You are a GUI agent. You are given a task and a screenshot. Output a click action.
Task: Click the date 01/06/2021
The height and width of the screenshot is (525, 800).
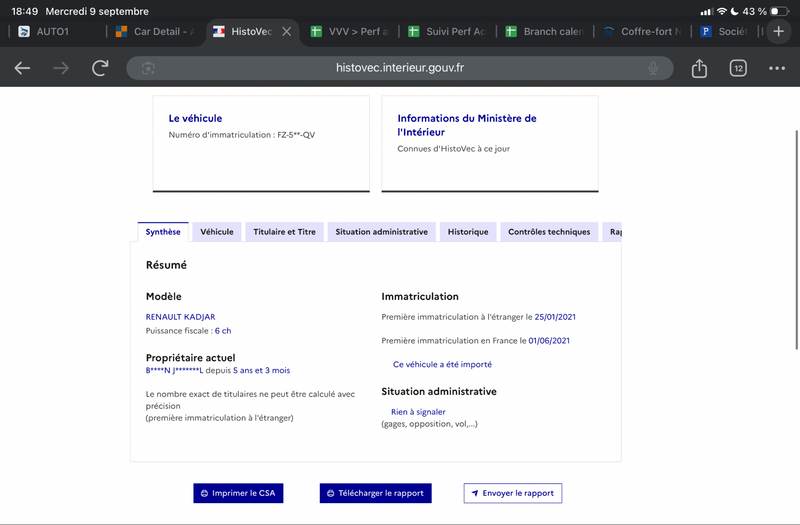[x=549, y=340]
